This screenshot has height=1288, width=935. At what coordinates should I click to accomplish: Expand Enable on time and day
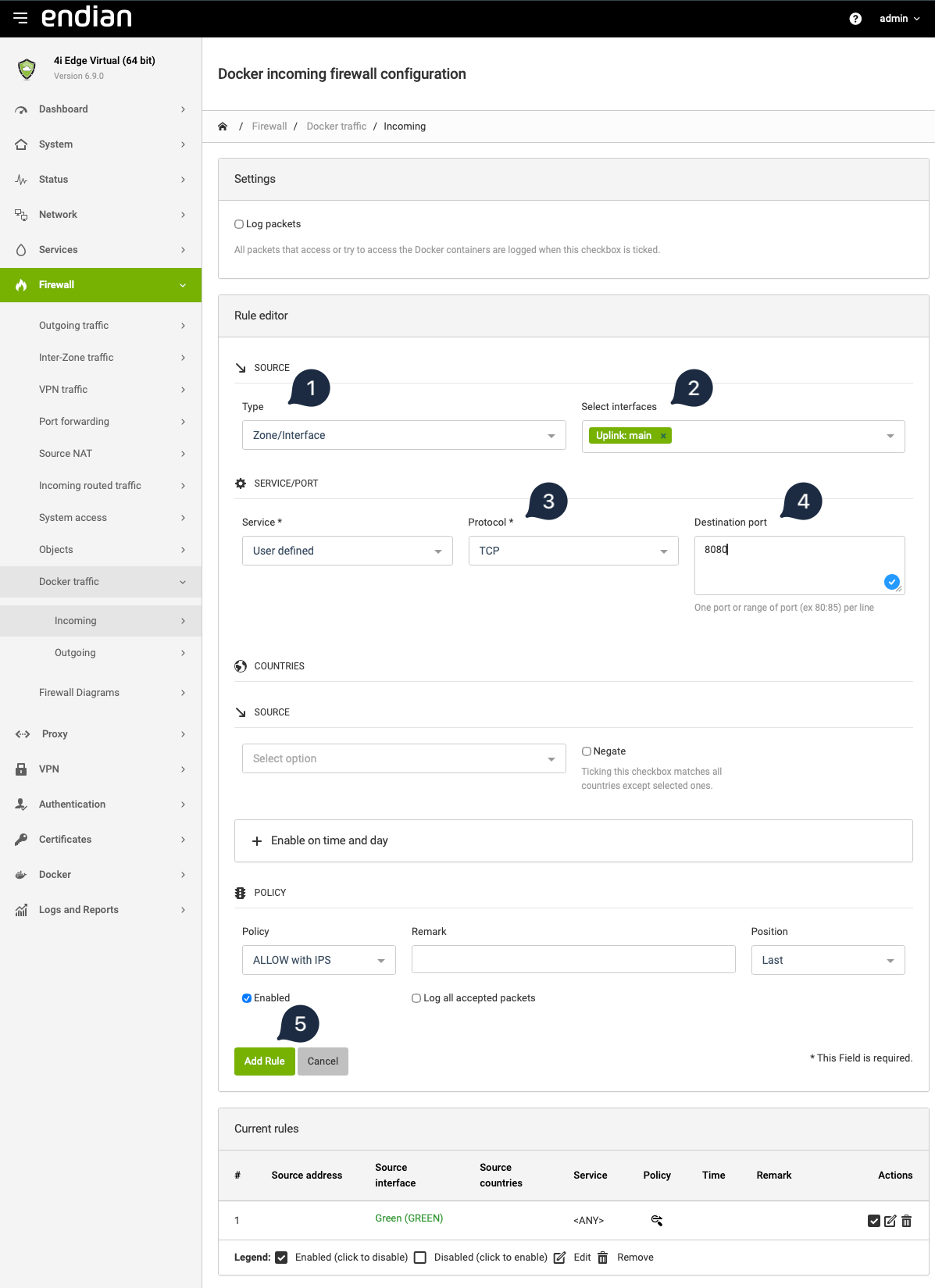tap(329, 840)
